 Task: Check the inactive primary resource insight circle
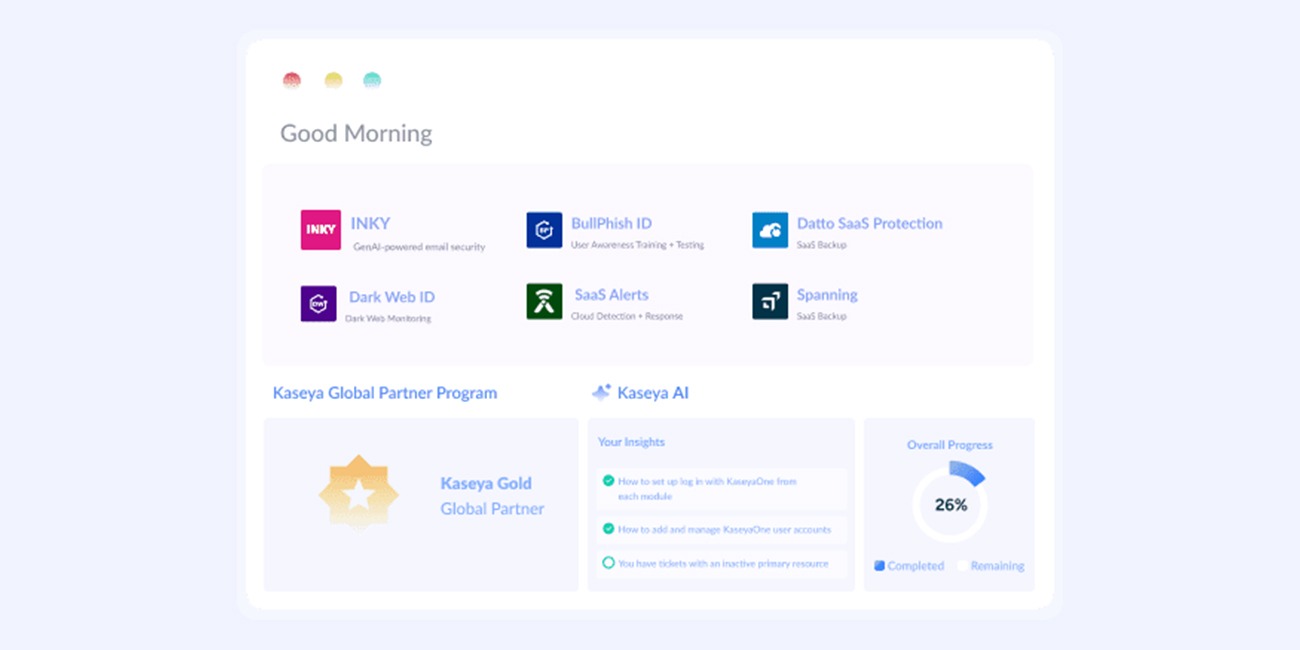click(x=608, y=563)
